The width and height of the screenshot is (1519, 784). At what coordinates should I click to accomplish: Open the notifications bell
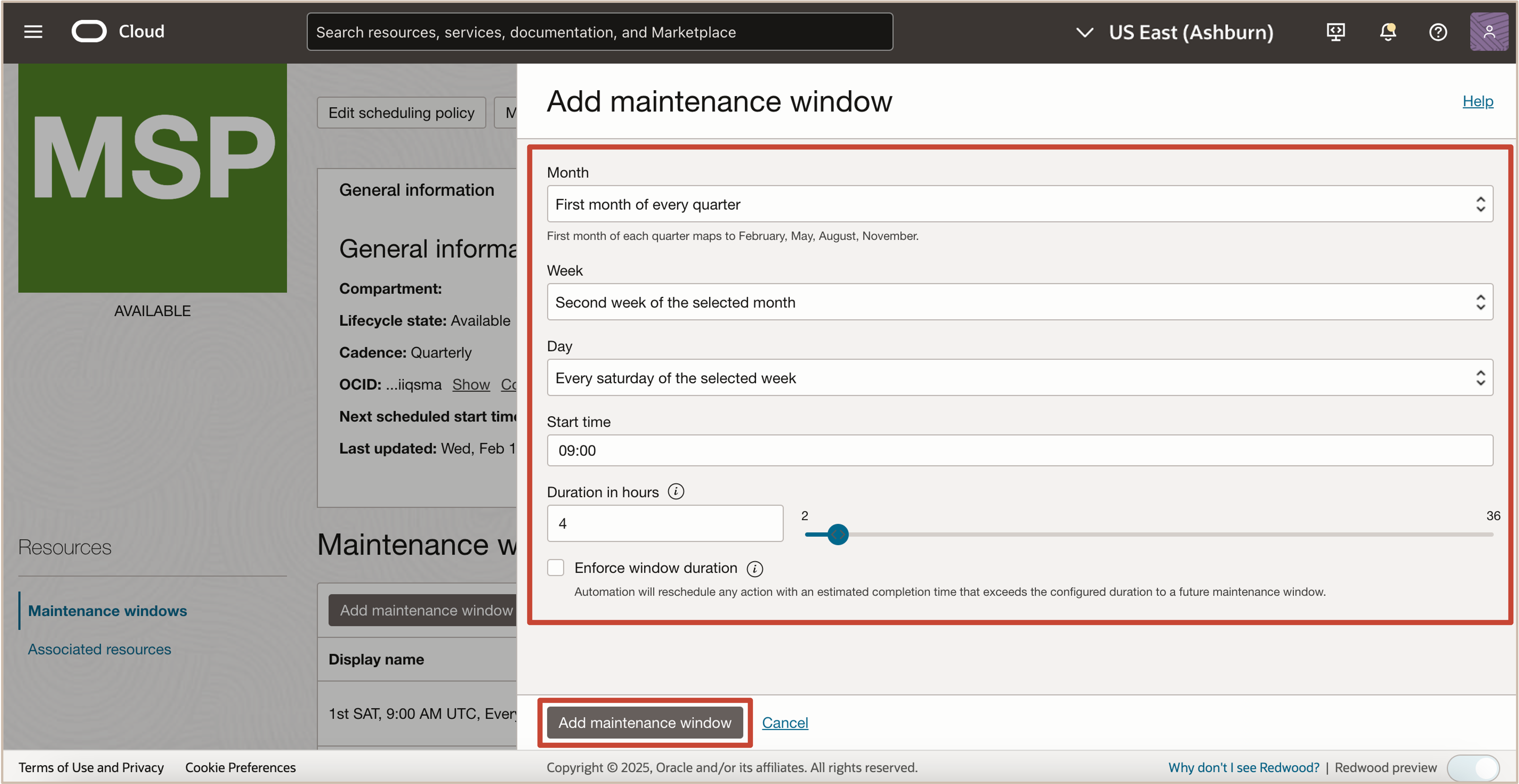click(x=1387, y=32)
